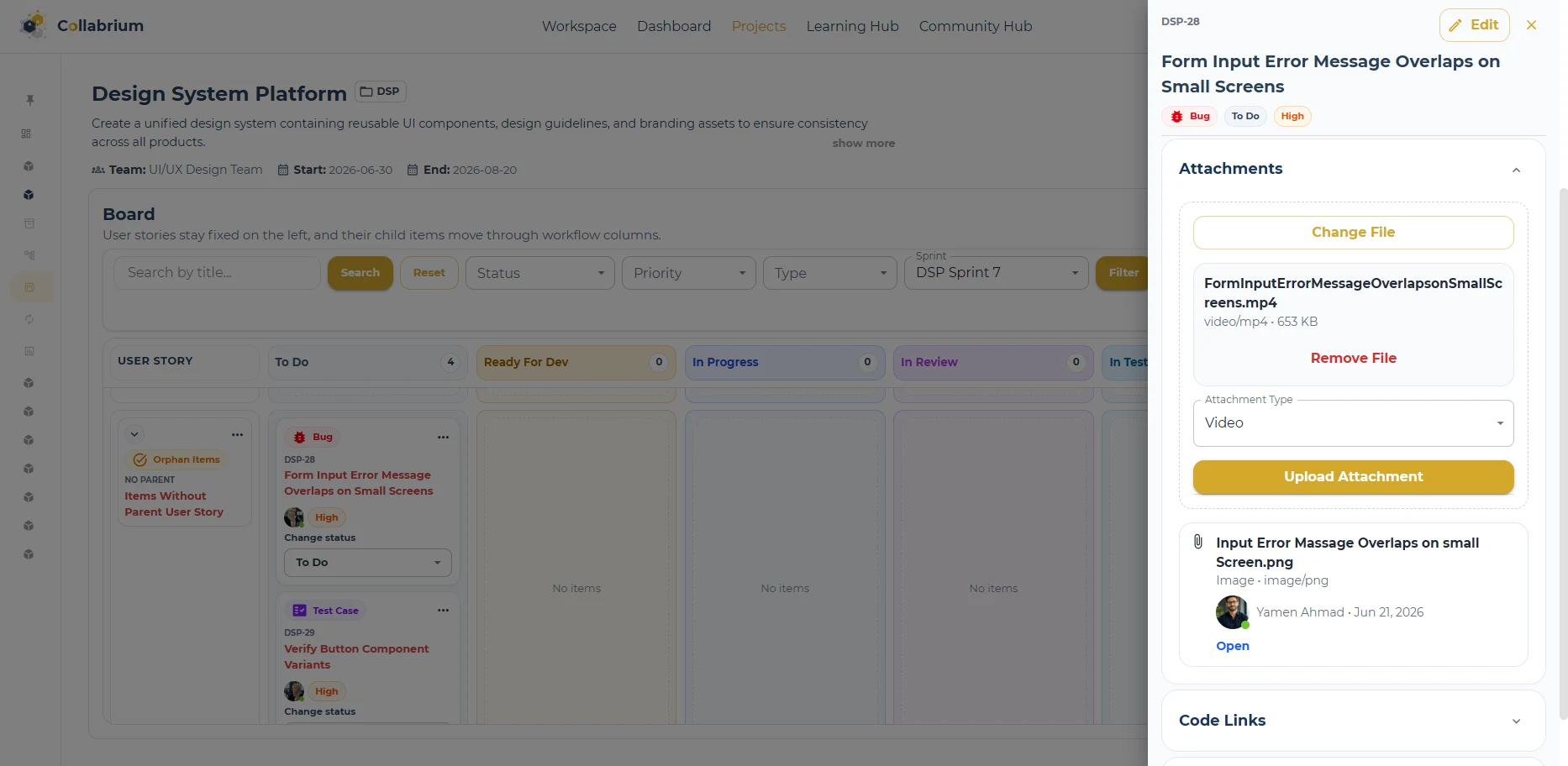Open the three-dot menu on DSP-28 card

pyautogui.click(x=443, y=437)
